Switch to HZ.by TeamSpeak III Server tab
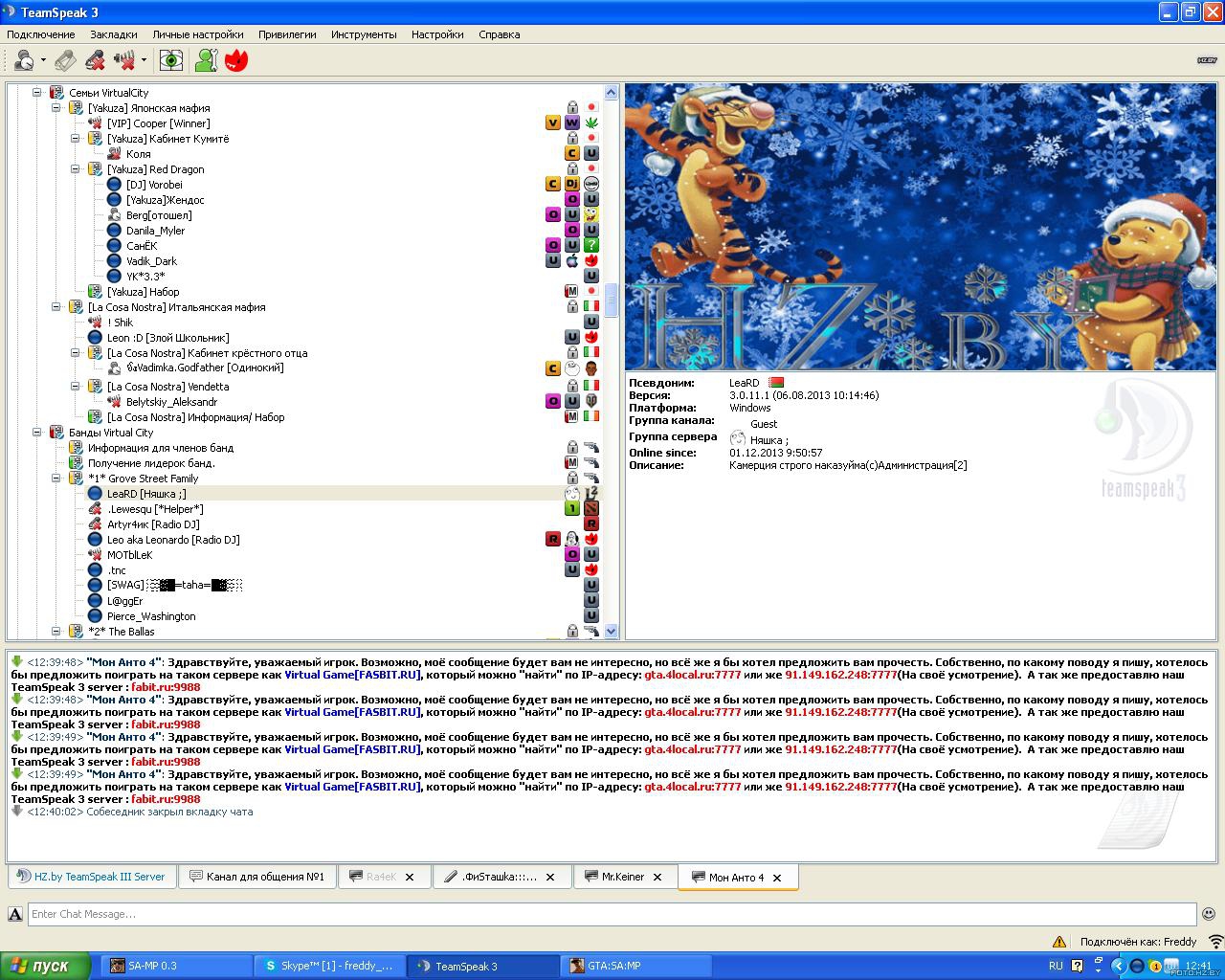Viewport: 1225px width, 980px height. tap(91, 877)
